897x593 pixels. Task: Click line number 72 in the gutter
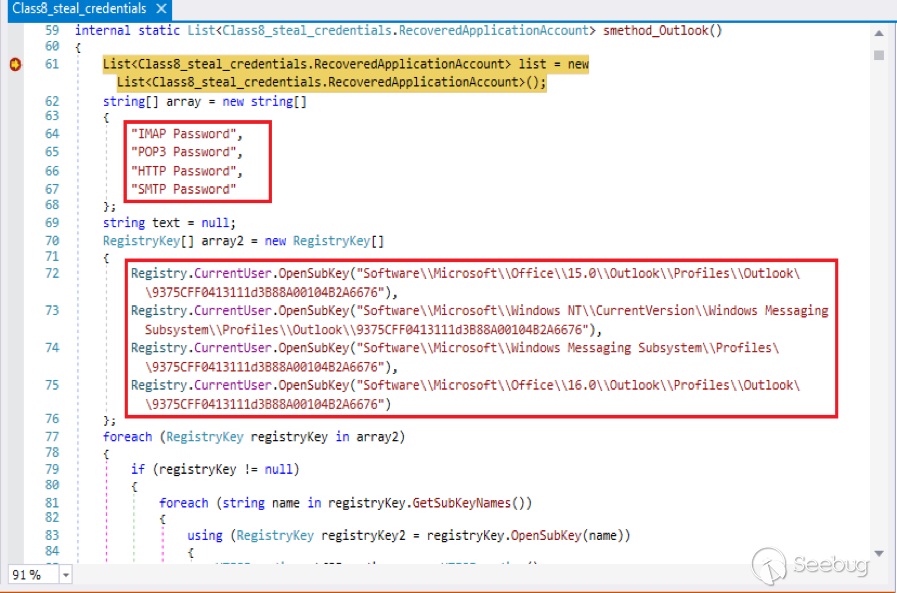click(52, 273)
